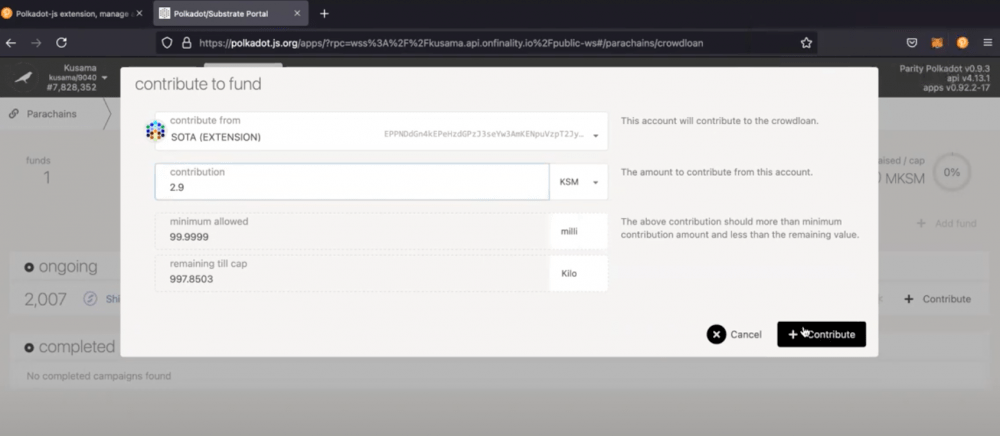This screenshot has width=1000, height=436.
Task: Click the SOTA account identicon
Action: click(x=155, y=131)
